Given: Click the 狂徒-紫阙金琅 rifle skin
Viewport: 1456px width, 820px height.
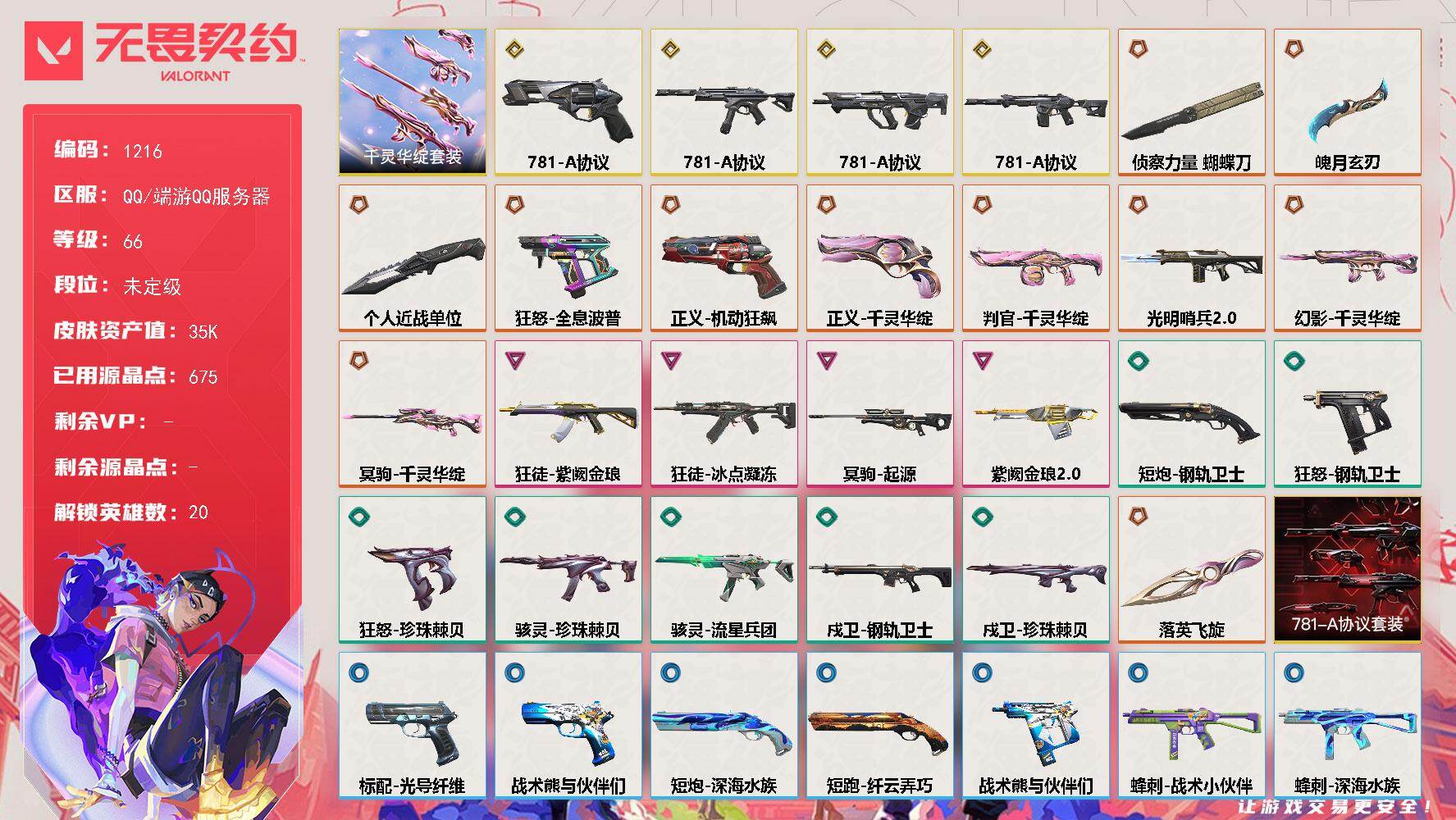Looking at the screenshot, I should click(568, 414).
